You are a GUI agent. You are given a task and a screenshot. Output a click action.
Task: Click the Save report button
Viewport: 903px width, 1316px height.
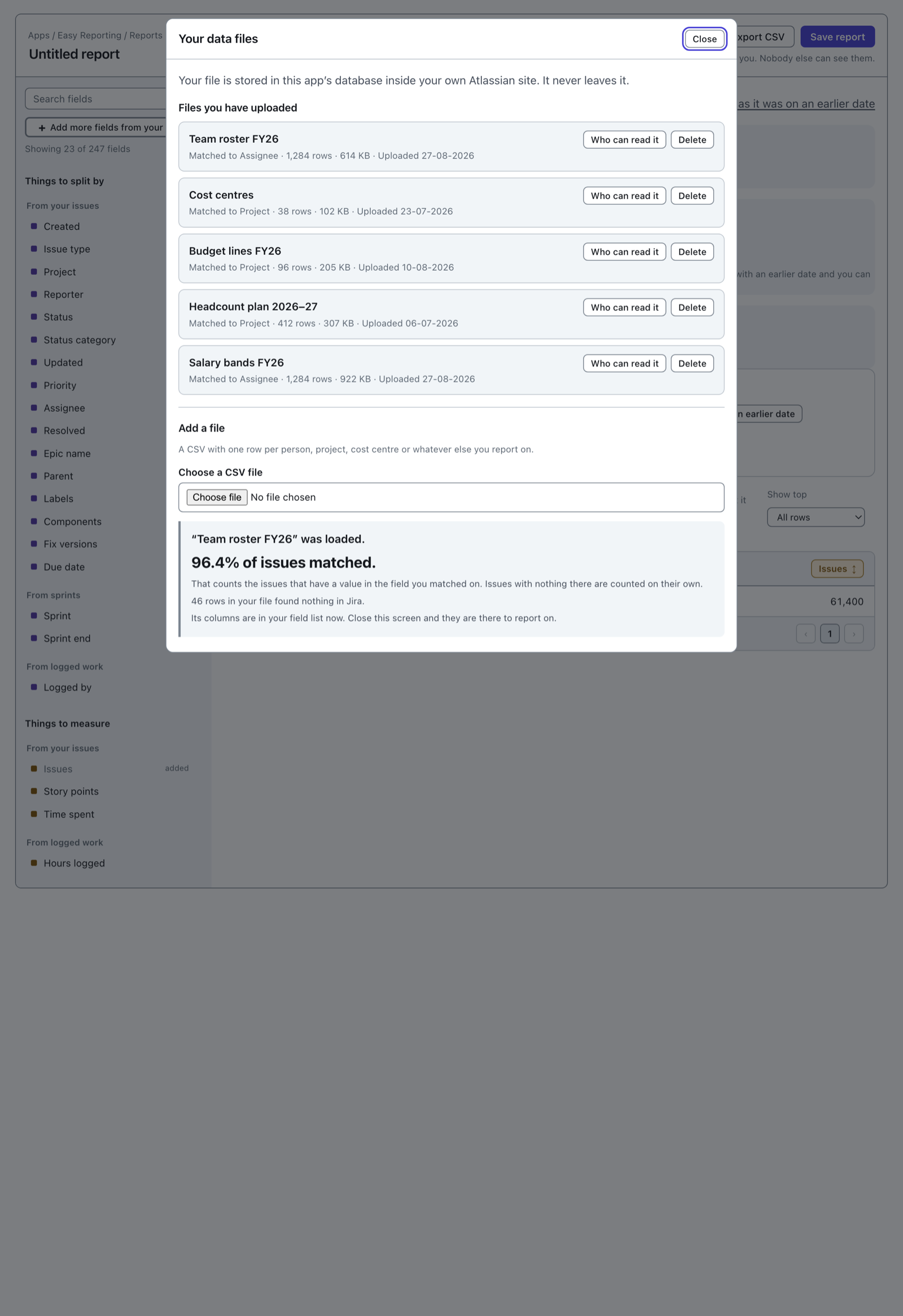(x=838, y=37)
